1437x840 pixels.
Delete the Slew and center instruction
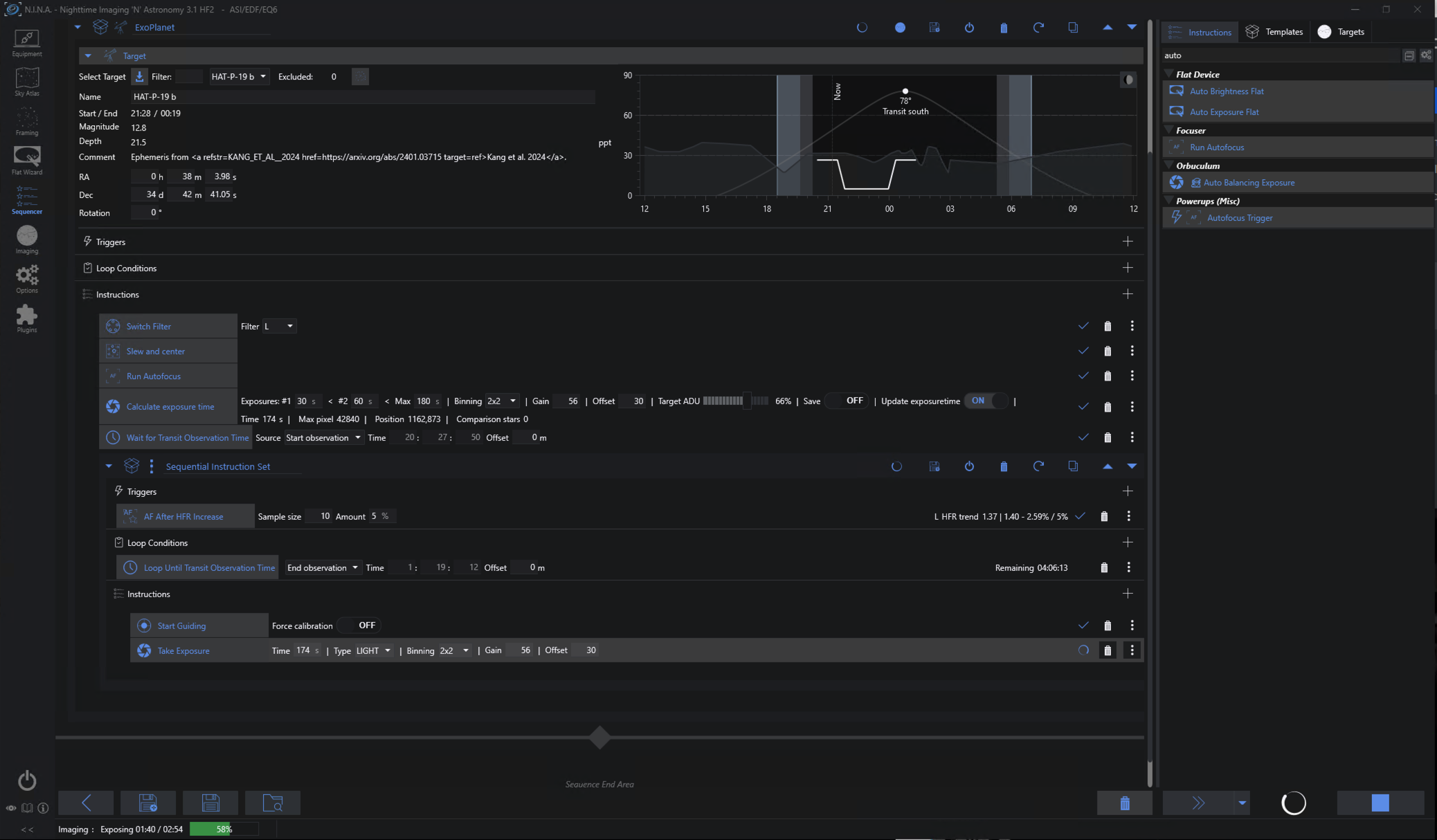tap(1107, 351)
